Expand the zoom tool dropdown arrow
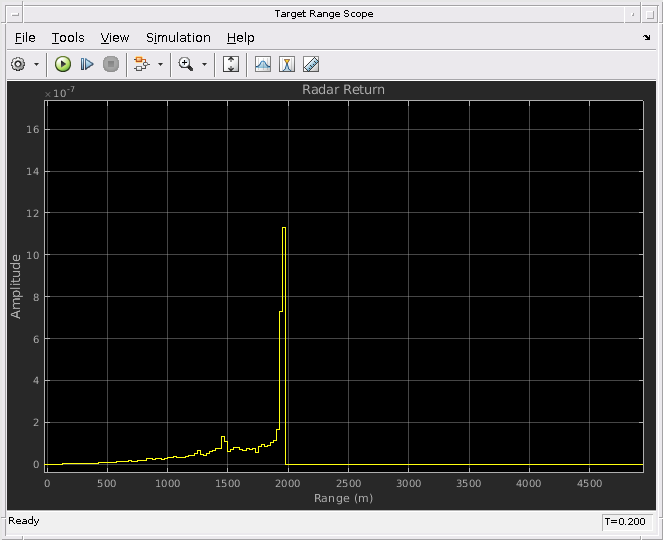Image resolution: width=663 pixels, height=540 pixels. [x=204, y=64]
